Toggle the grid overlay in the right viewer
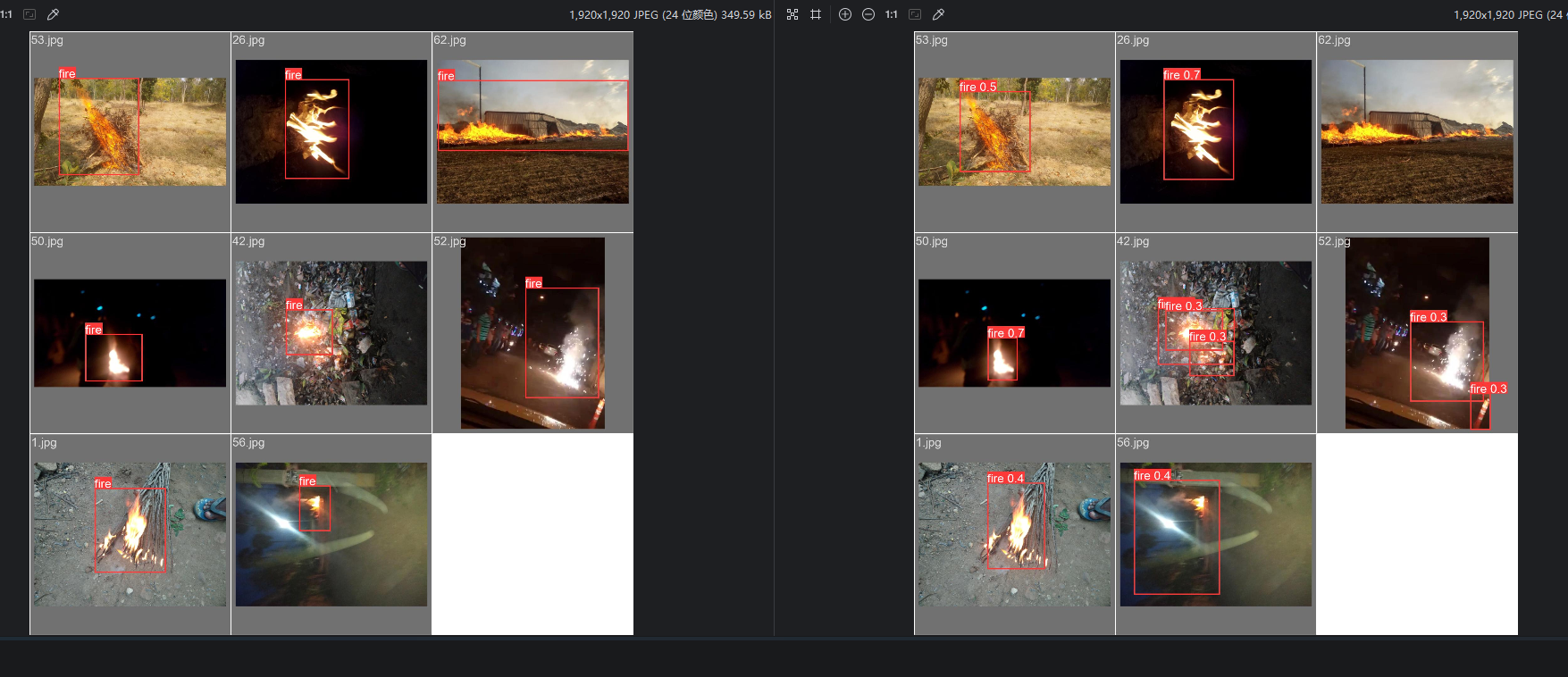The height and width of the screenshot is (677, 1568). [x=816, y=14]
